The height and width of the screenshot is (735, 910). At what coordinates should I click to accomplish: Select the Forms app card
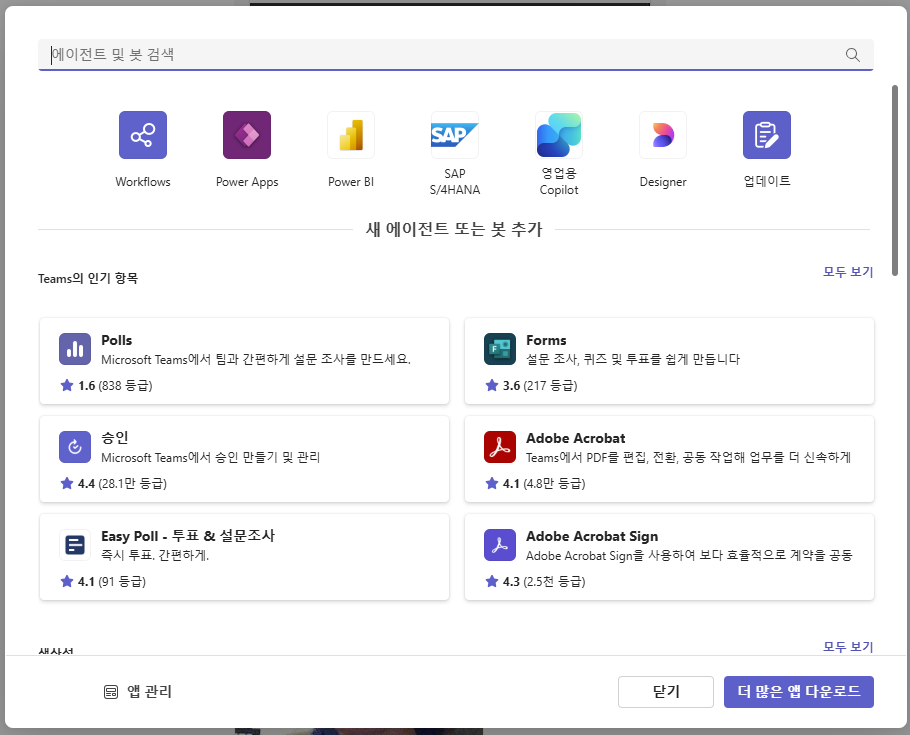point(669,361)
